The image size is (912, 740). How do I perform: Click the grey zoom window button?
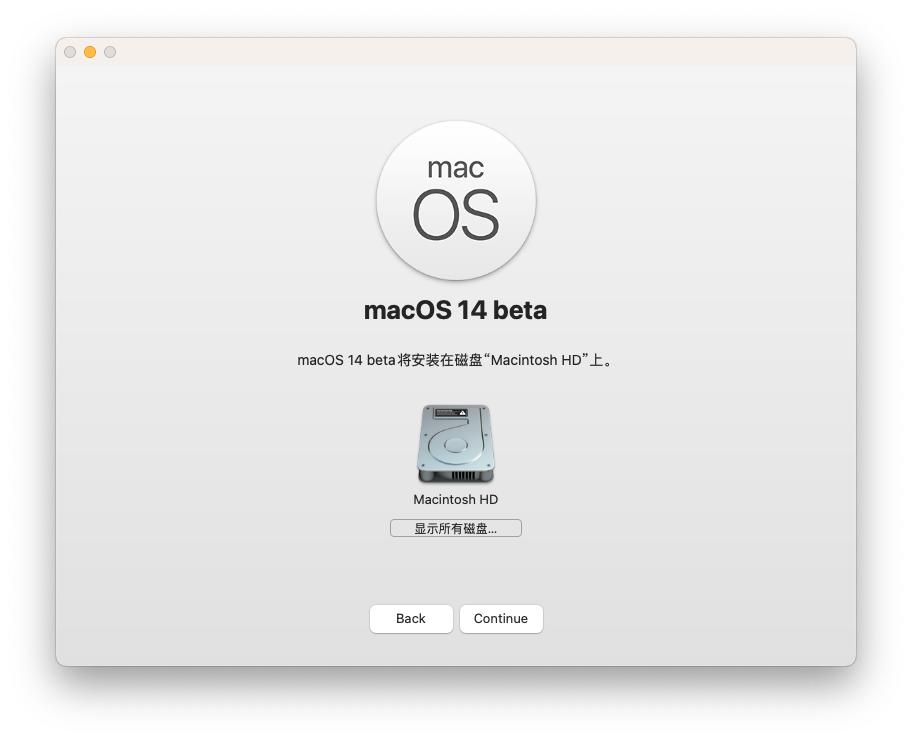[x=110, y=52]
